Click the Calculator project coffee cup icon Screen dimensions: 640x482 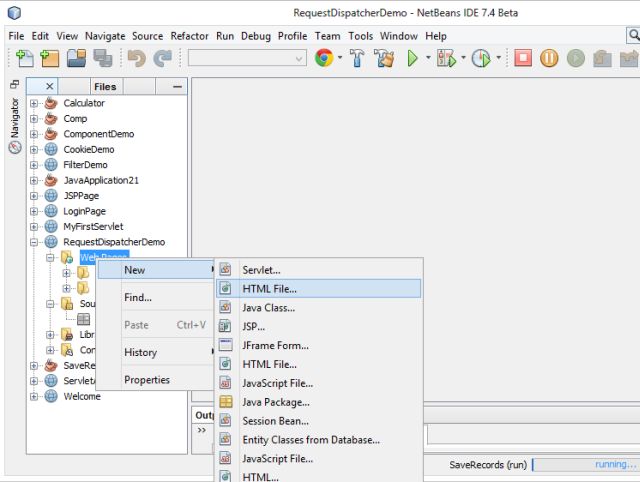pos(51,103)
